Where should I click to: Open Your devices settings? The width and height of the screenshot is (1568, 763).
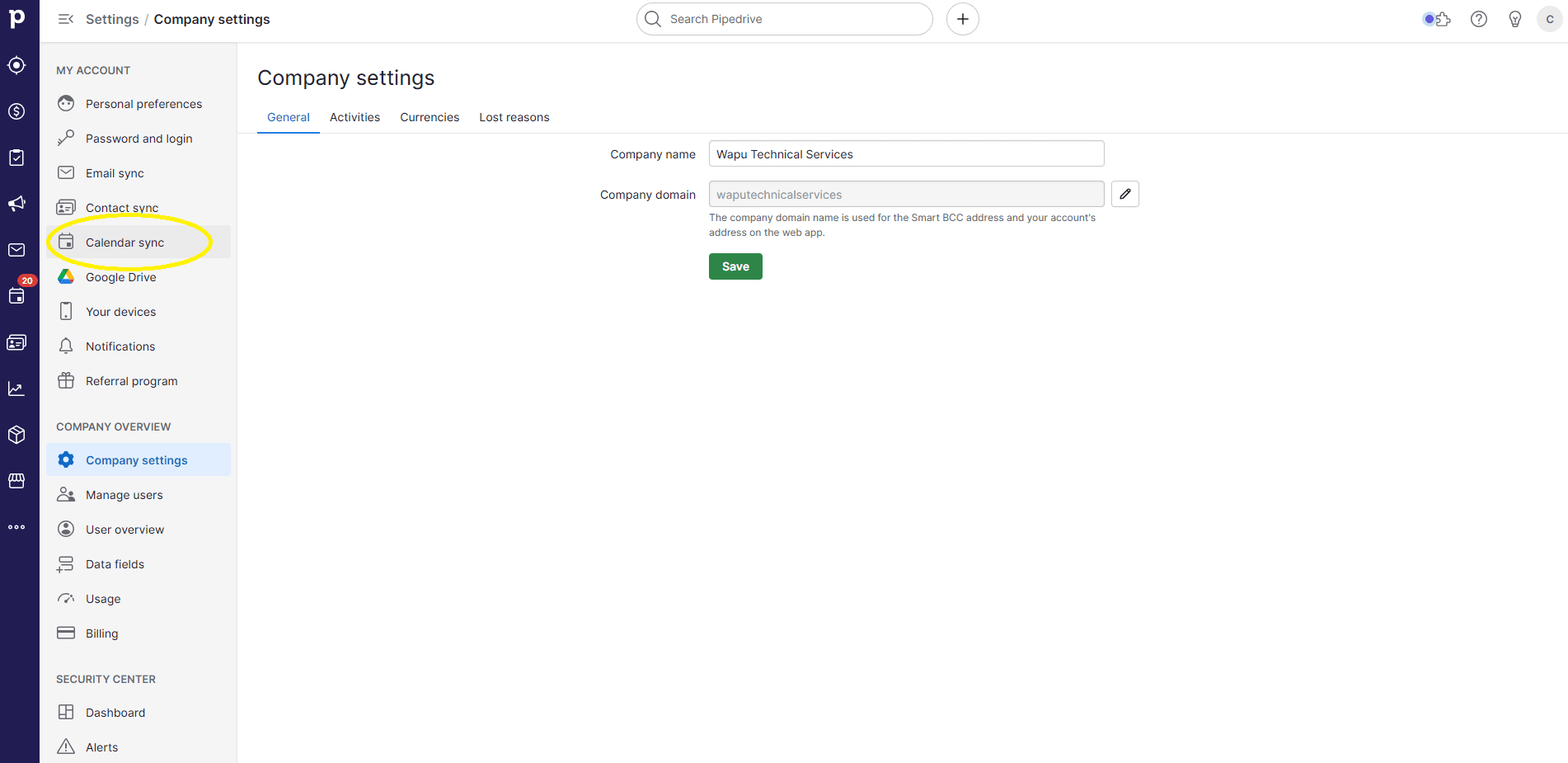[138, 312]
